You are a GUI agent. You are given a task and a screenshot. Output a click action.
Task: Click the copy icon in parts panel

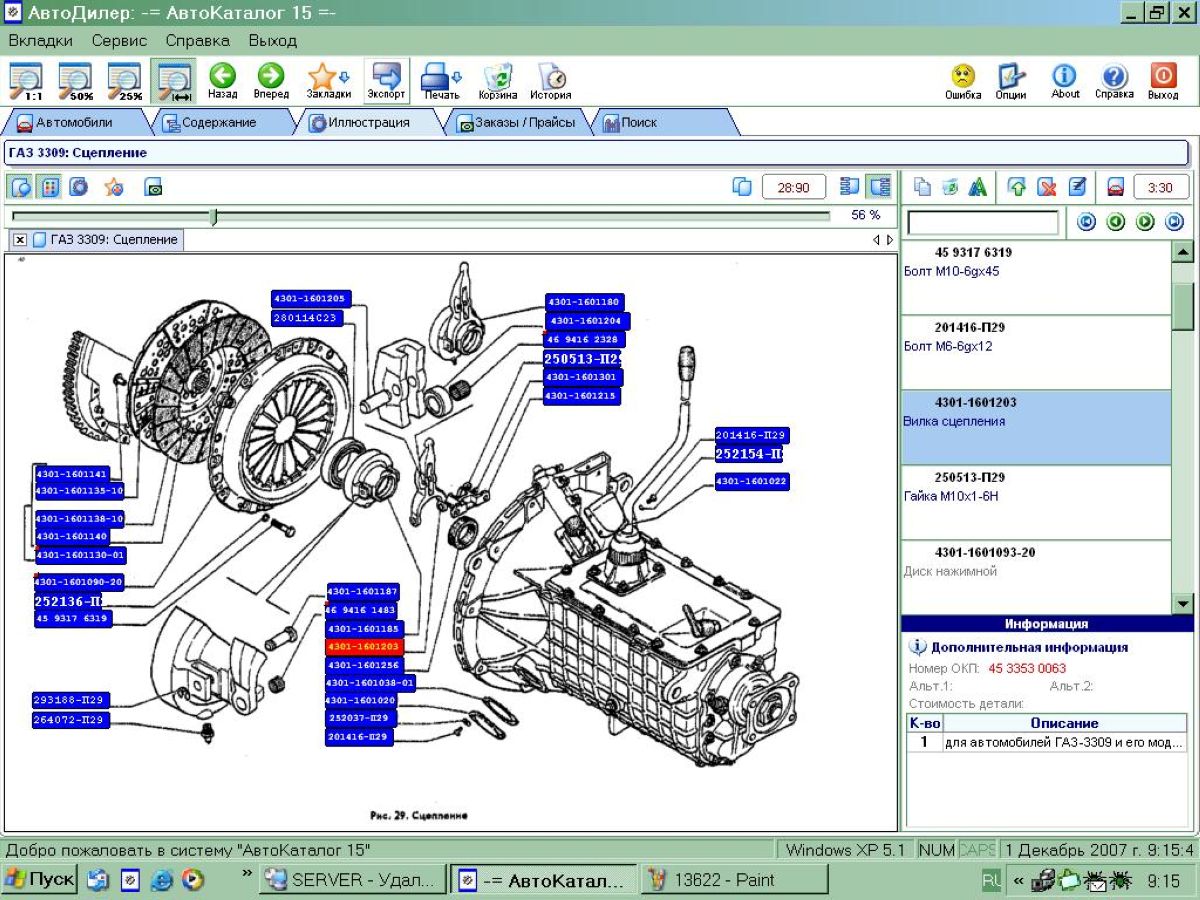(x=923, y=187)
